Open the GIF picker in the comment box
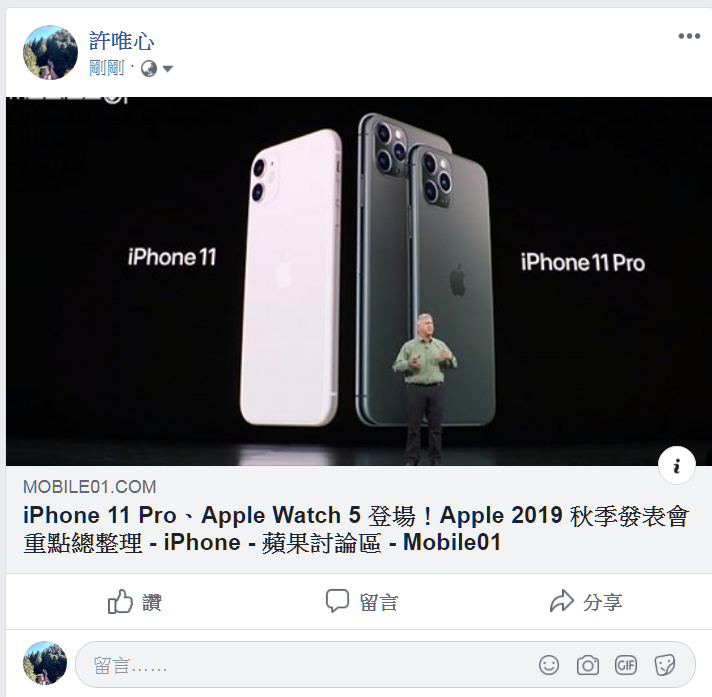Viewport: 712px width, 697px height. point(626,666)
